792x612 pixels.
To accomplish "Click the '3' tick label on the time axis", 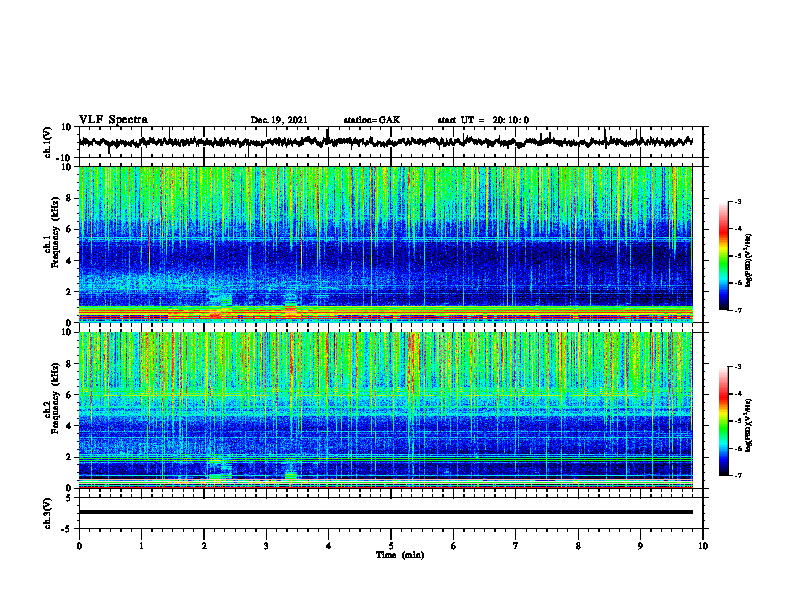I will coord(266,546).
